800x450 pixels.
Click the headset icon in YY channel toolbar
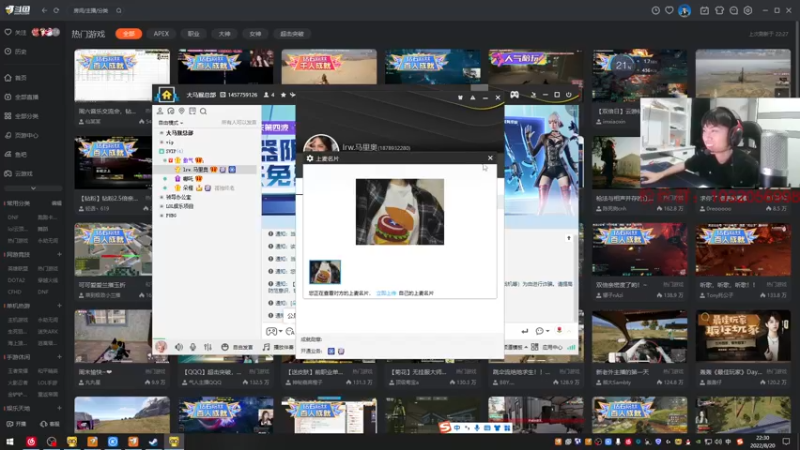tap(171, 111)
